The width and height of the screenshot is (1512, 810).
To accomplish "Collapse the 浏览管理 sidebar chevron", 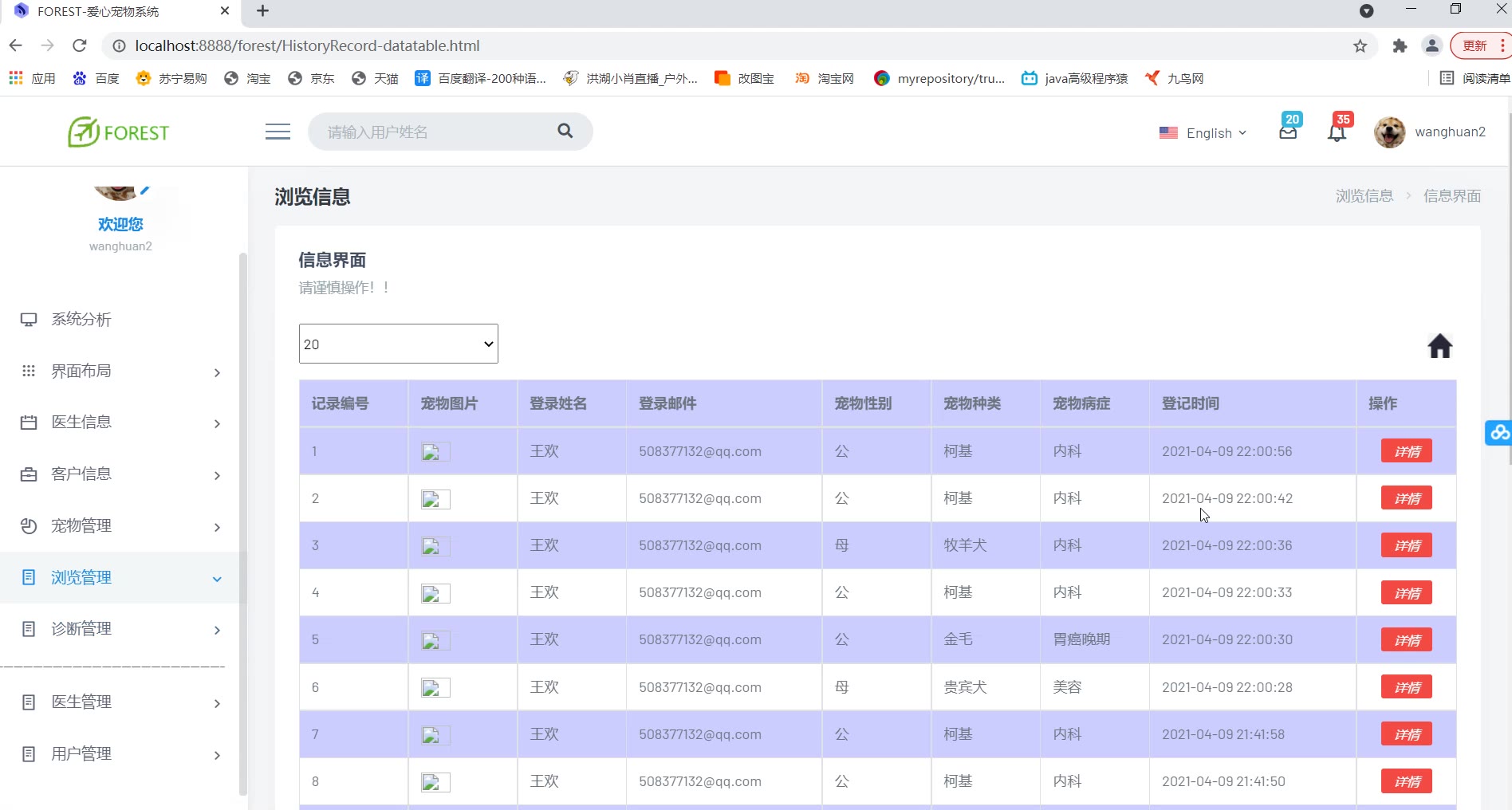I will (217, 579).
